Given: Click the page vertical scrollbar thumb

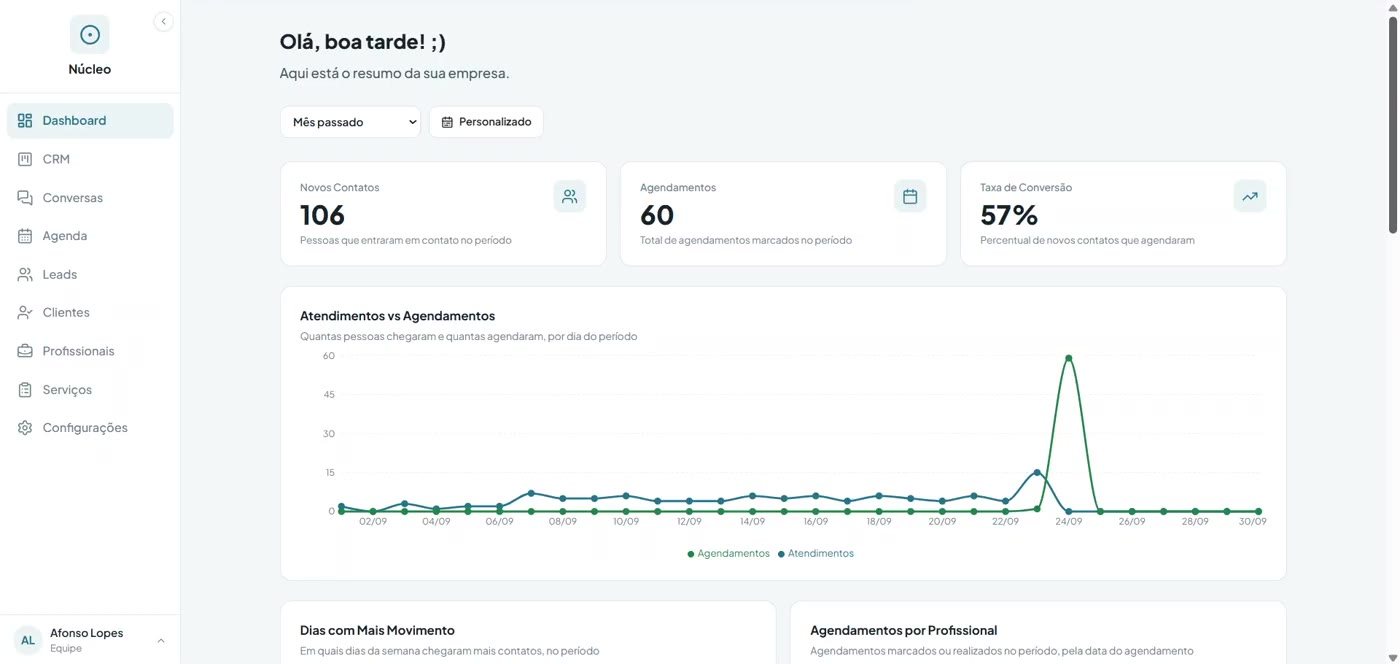Looking at the screenshot, I should (1393, 125).
